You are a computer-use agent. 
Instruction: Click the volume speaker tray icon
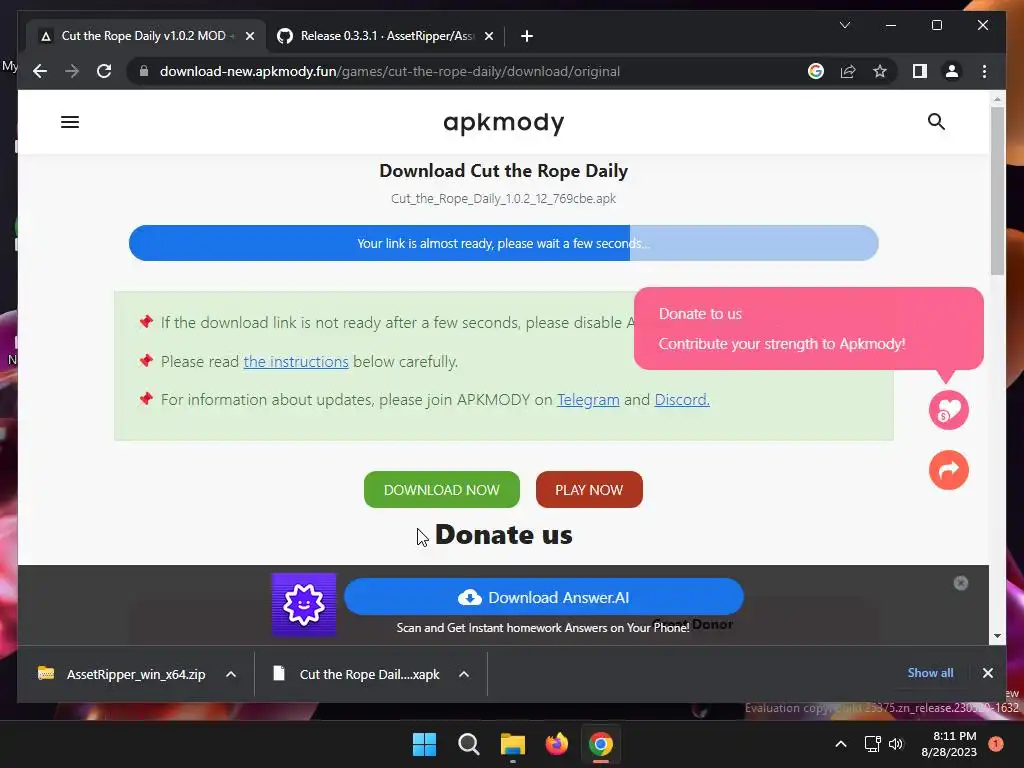tap(896, 744)
